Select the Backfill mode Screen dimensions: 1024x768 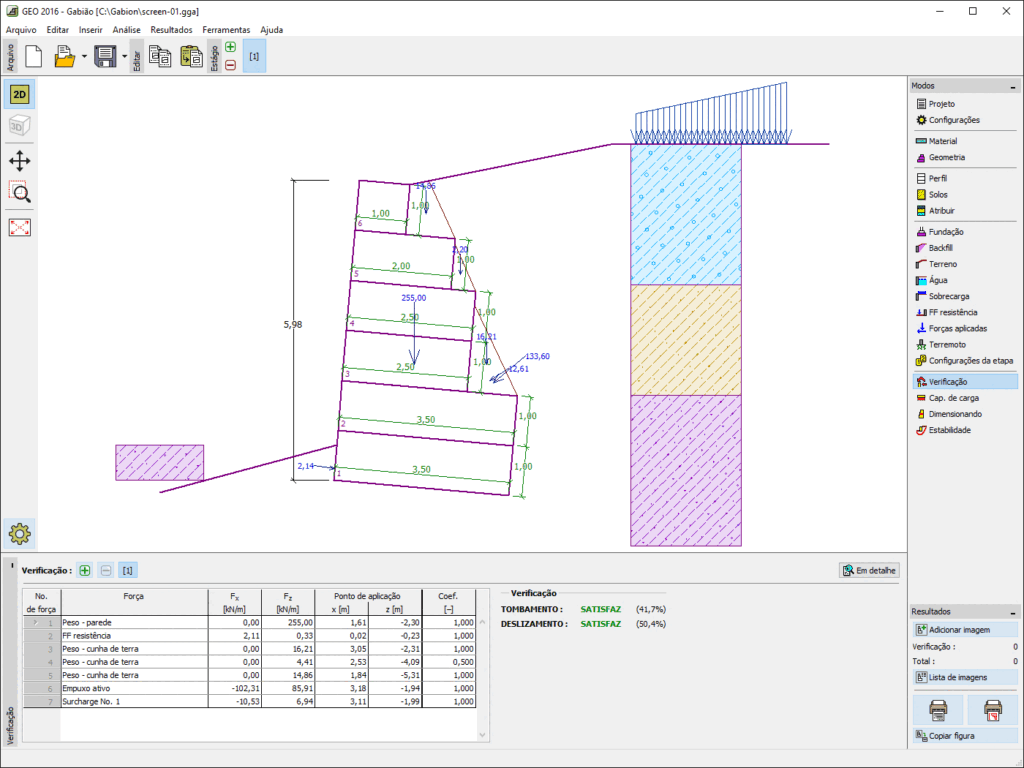click(x=965, y=248)
